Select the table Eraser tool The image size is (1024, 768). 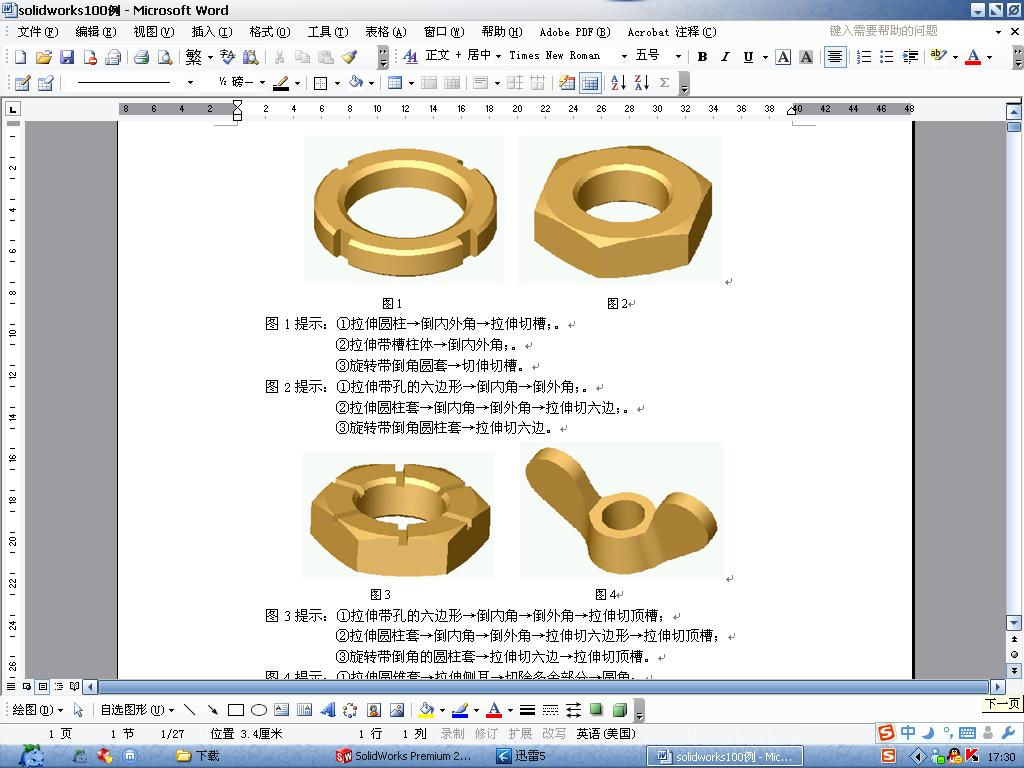coord(45,83)
